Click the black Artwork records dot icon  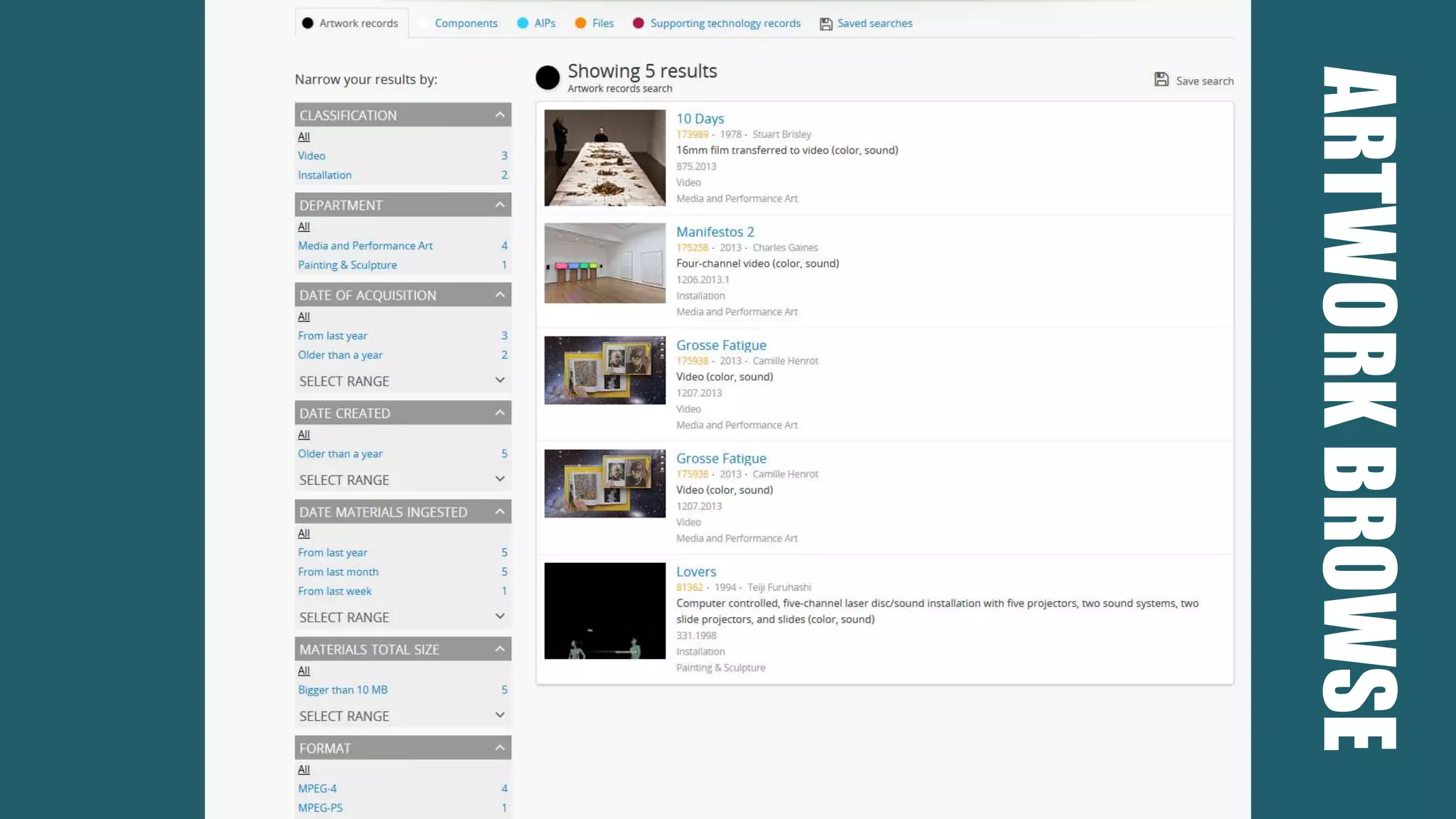click(x=307, y=23)
